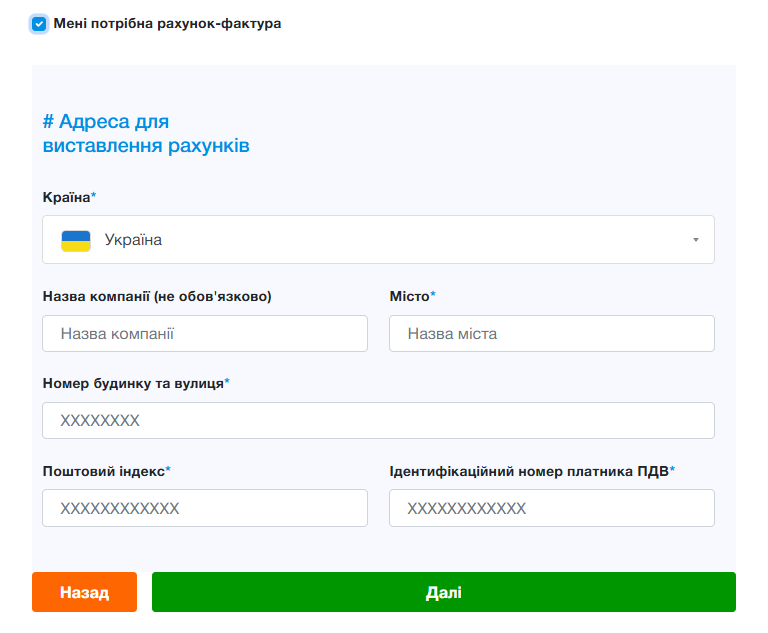This screenshot has height=633, width=768.
Task: Click the green 'Далі' button
Action: (443, 592)
